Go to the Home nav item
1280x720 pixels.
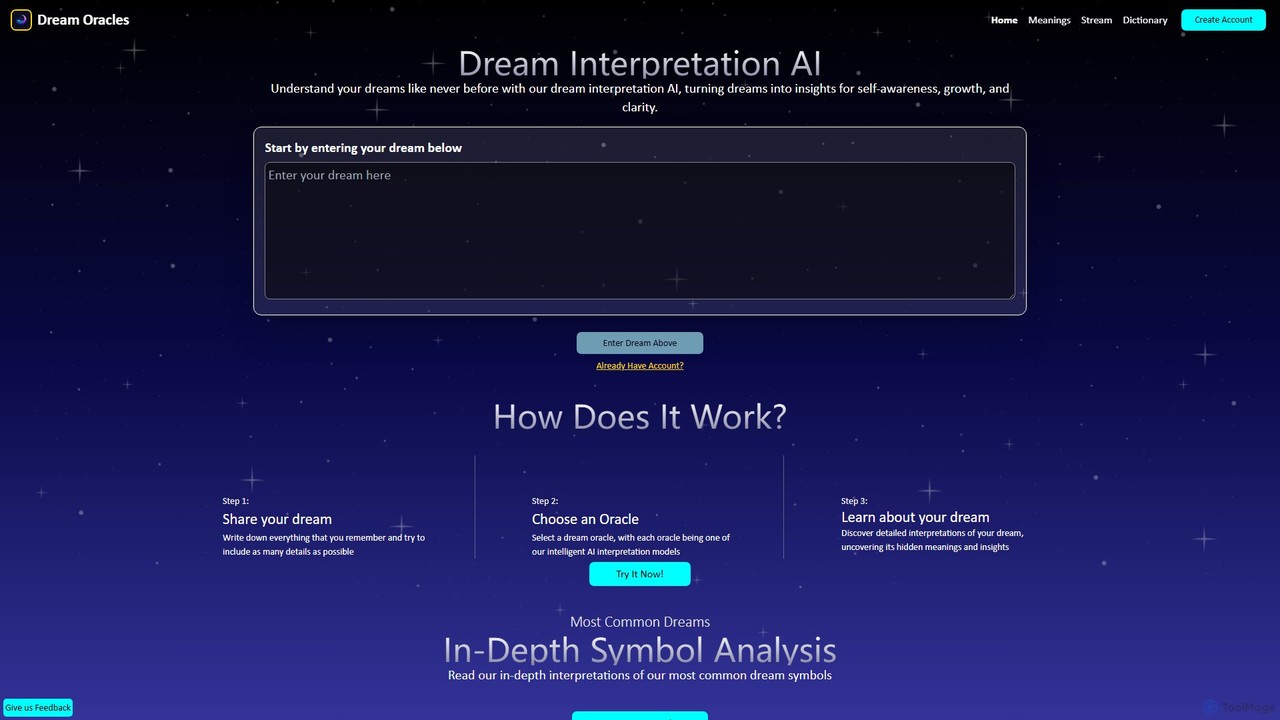tap(1004, 20)
